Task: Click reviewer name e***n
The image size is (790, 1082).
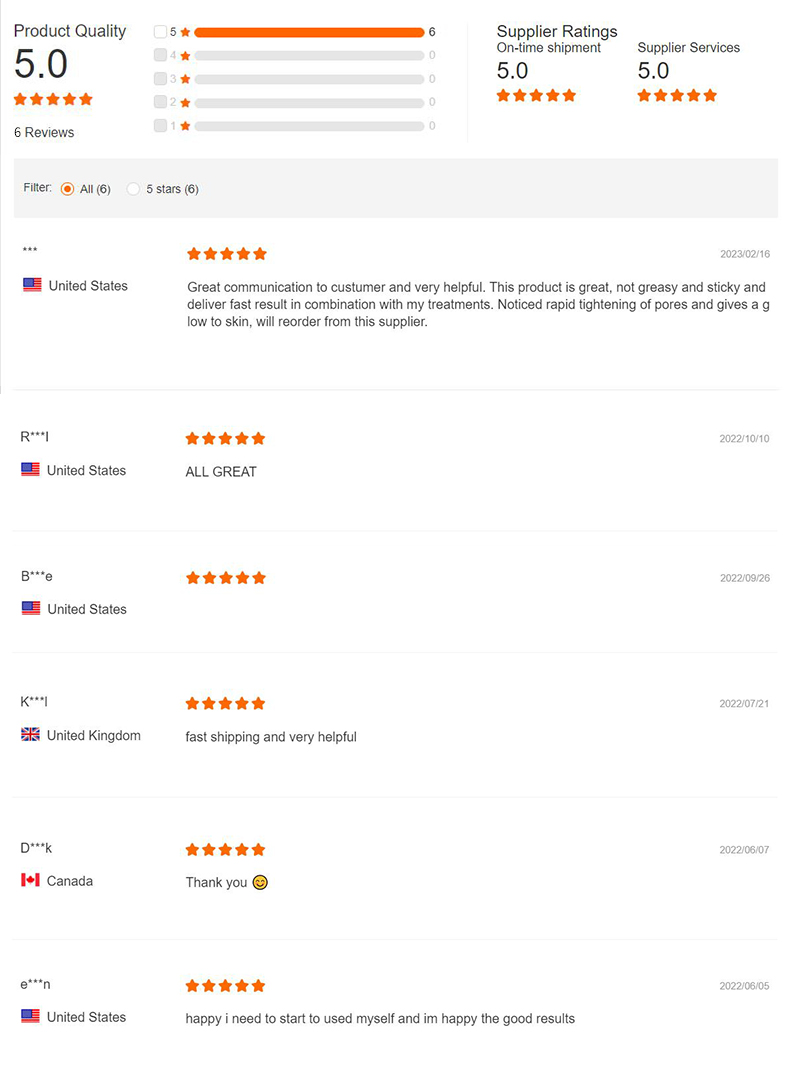Action: 35,985
